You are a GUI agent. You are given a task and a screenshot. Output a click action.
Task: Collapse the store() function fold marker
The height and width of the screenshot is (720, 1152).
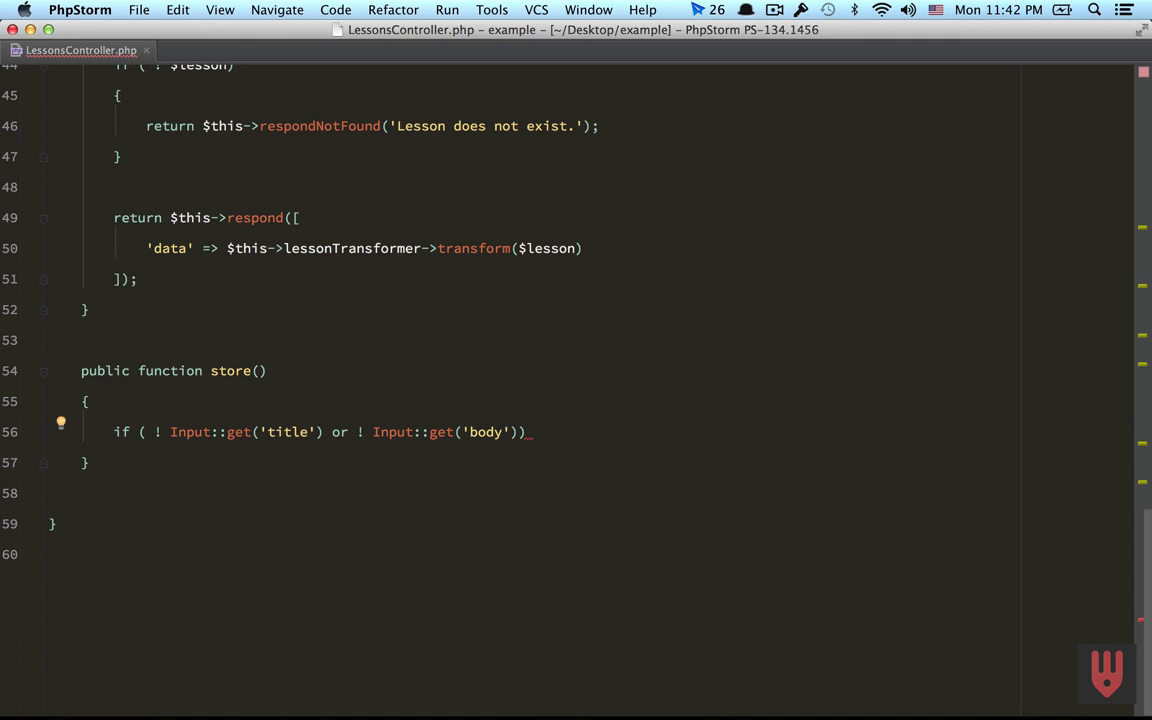point(43,372)
